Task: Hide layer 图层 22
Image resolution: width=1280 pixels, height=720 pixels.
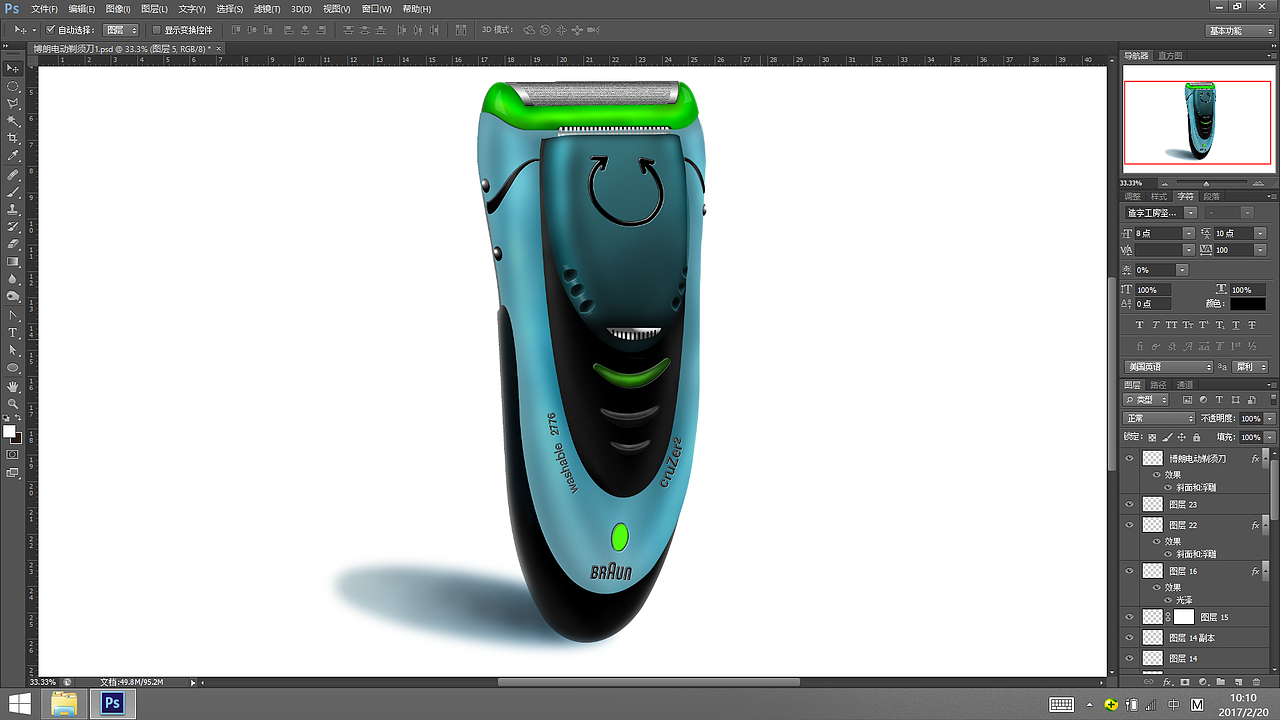Action: point(1130,525)
